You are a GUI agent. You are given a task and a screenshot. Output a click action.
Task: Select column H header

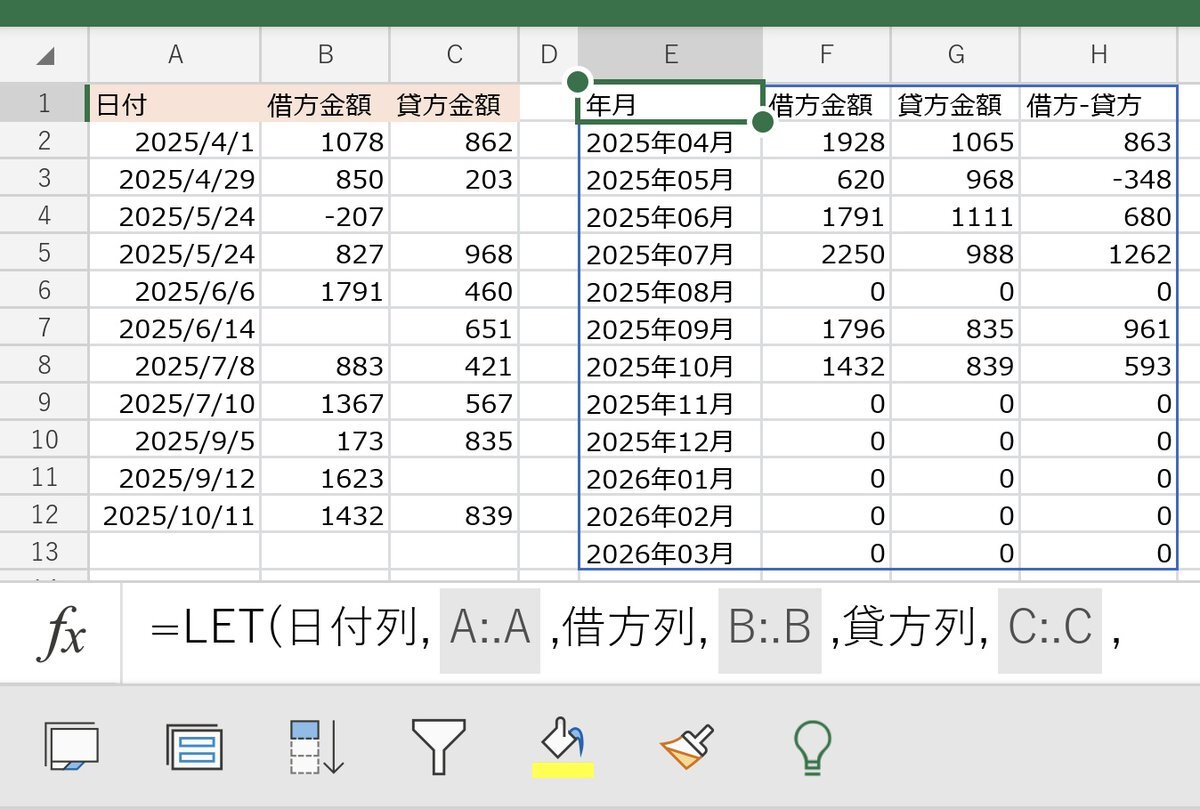pyautogui.click(x=1099, y=55)
